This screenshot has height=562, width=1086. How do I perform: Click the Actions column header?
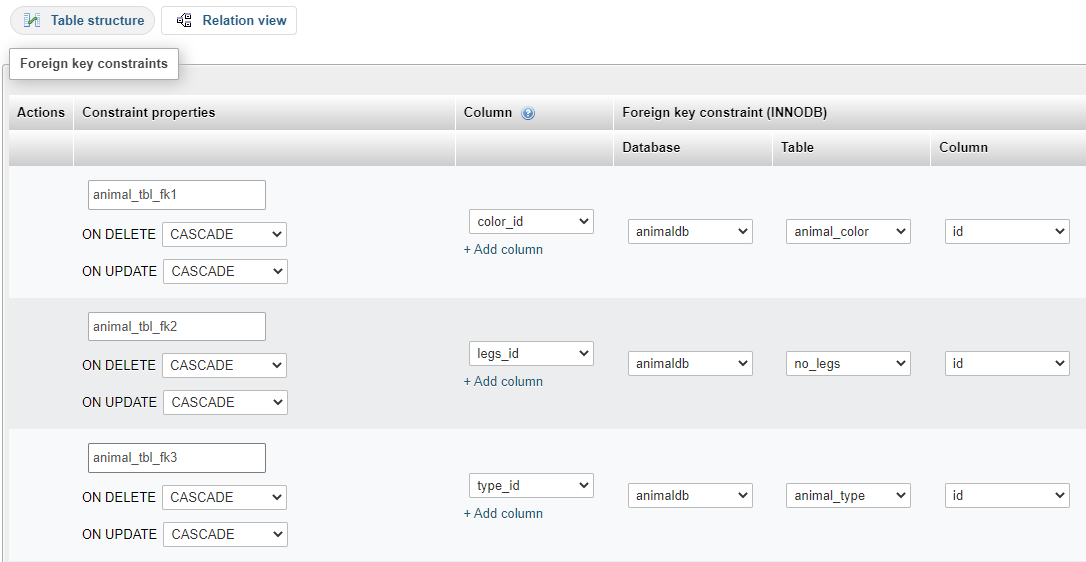tap(41, 112)
